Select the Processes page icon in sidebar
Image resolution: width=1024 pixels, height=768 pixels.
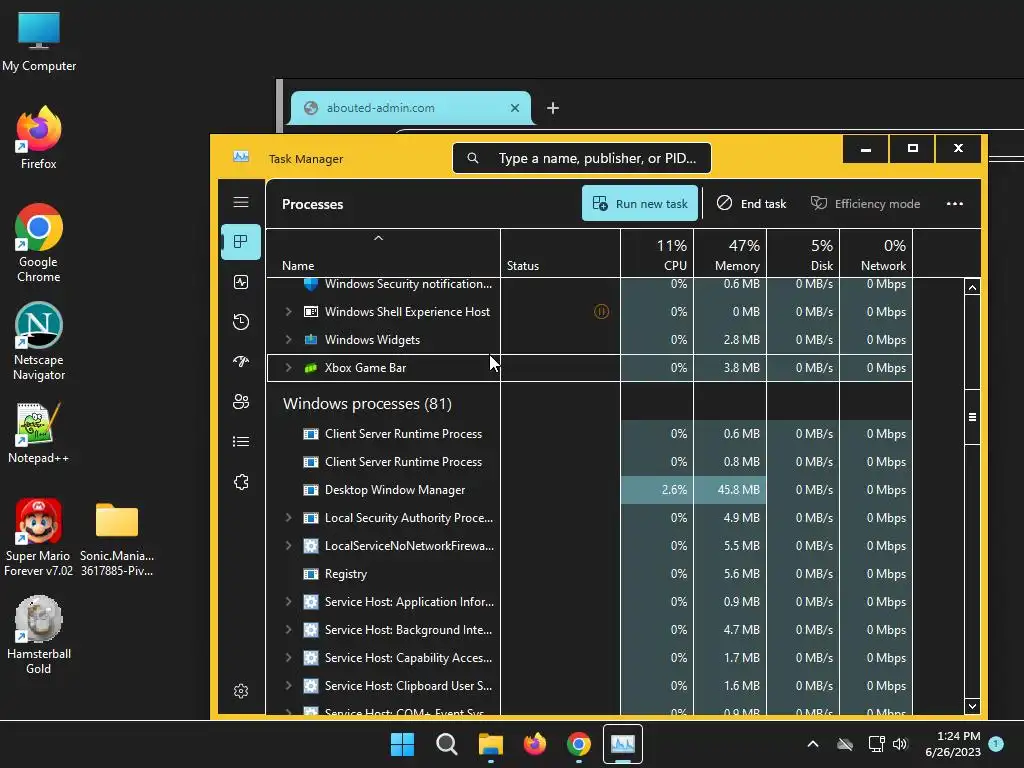point(241,242)
